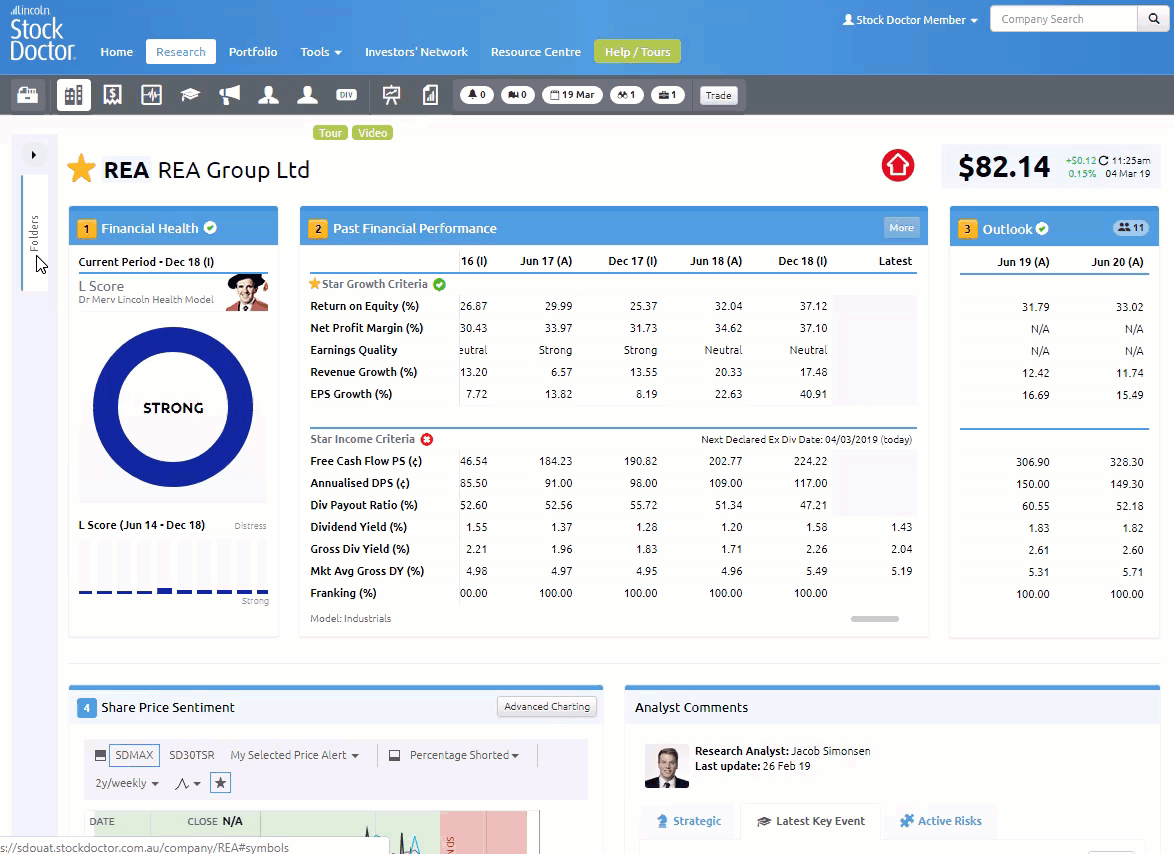Click the Outlook analysts count badge 11
This screenshot has width=1174, height=854.
pyautogui.click(x=1131, y=228)
